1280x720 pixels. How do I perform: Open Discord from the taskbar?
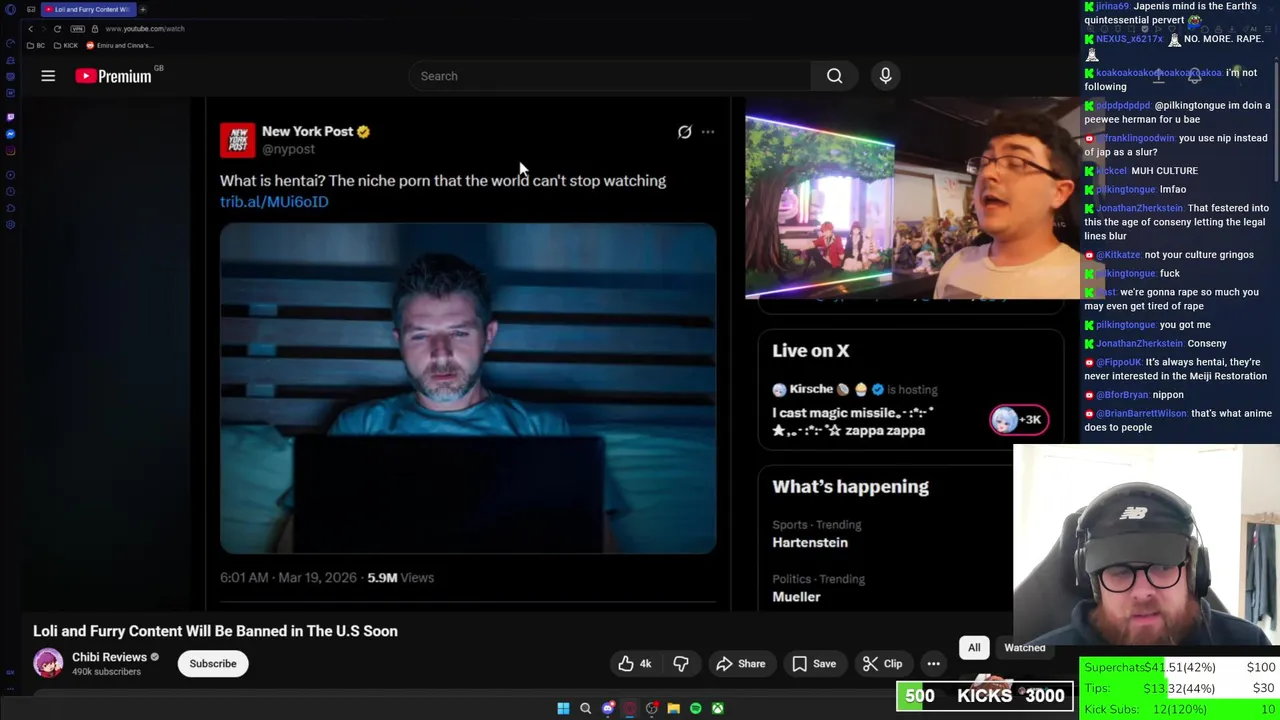pos(608,708)
